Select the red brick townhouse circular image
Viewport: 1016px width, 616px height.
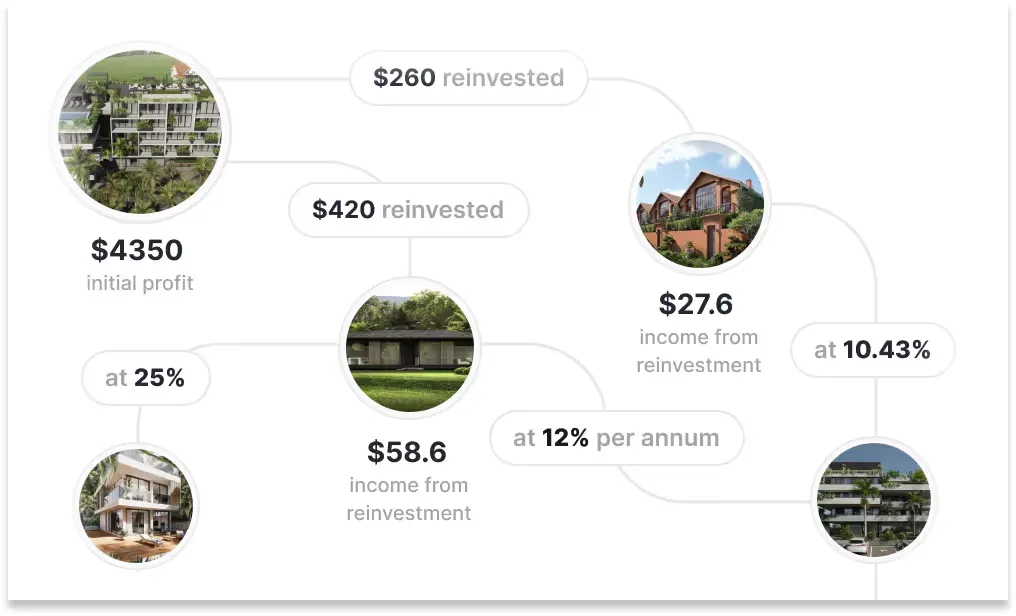(x=700, y=203)
